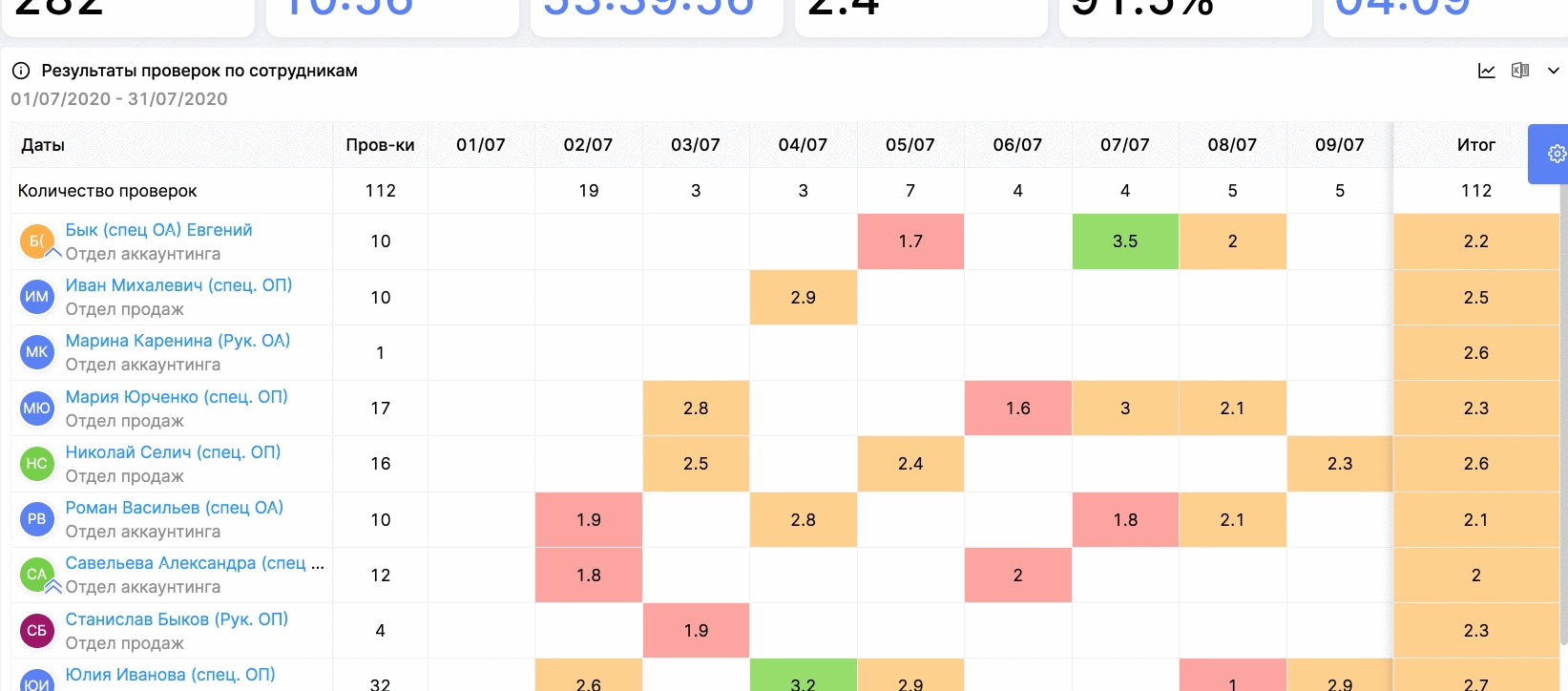Export table with the Excel icon

[1520, 71]
